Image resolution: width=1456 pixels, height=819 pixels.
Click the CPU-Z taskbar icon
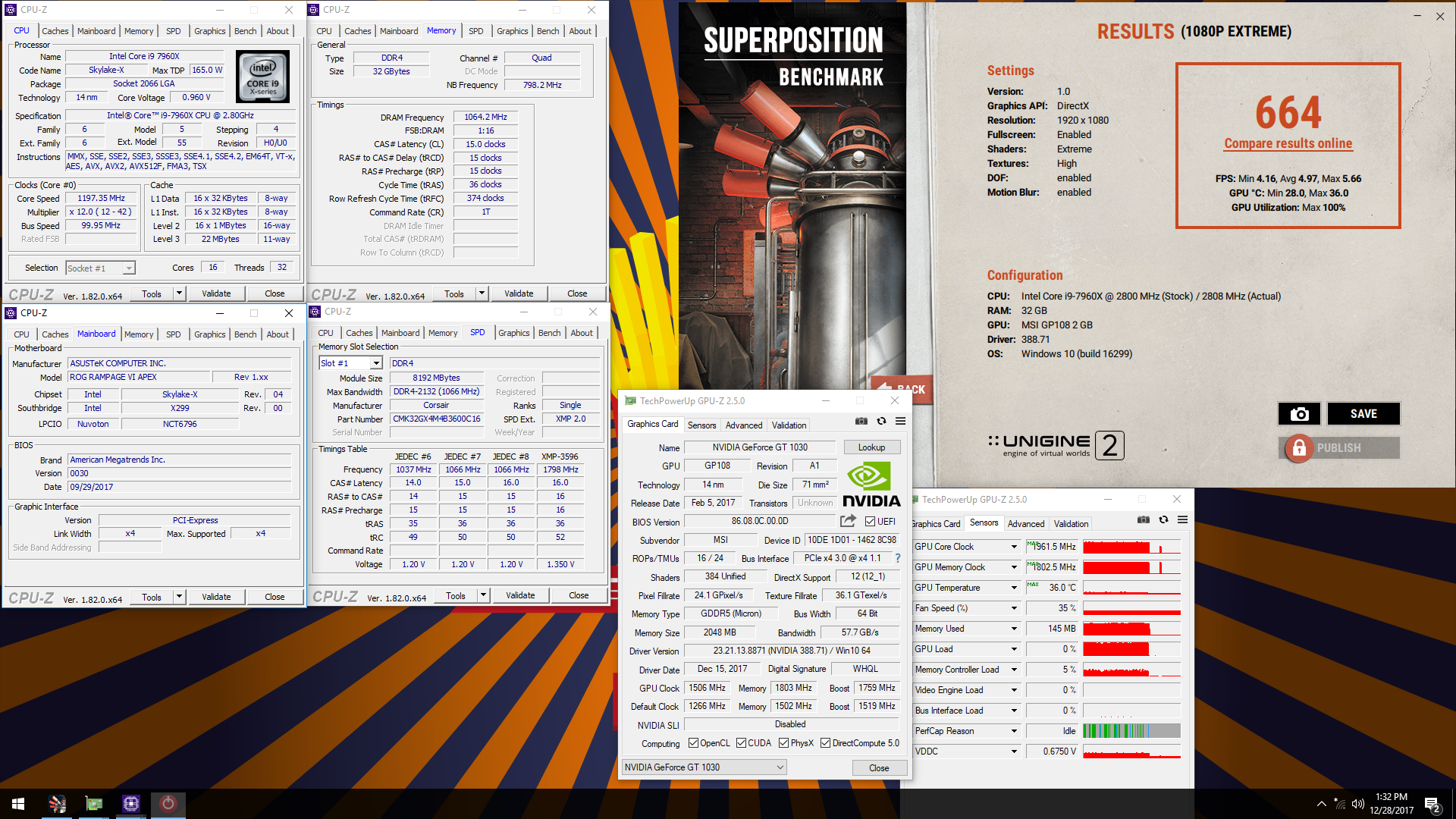pyautogui.click(x=130, y=804)
